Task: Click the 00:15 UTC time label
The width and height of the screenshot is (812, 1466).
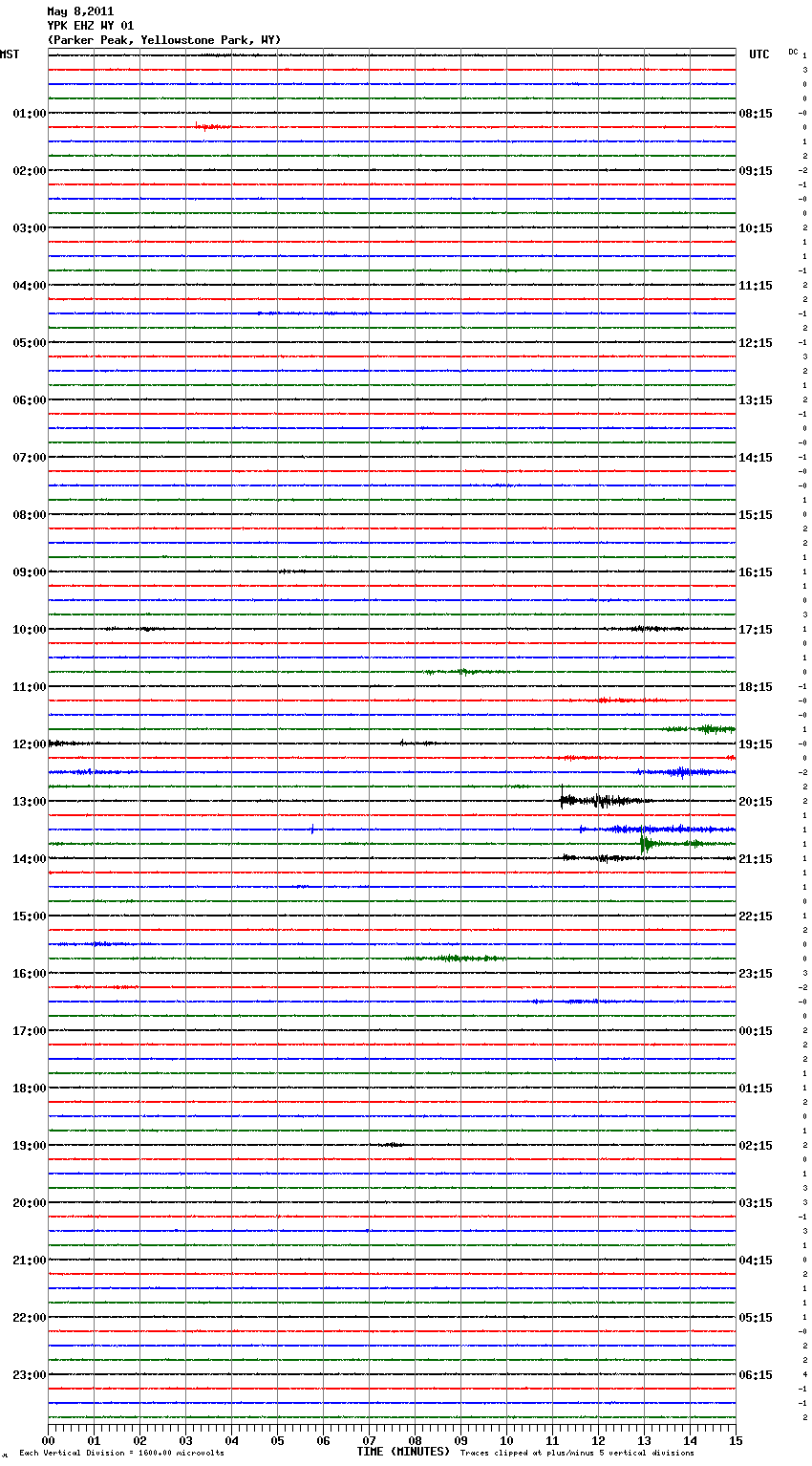Action: click(756, 1031)
